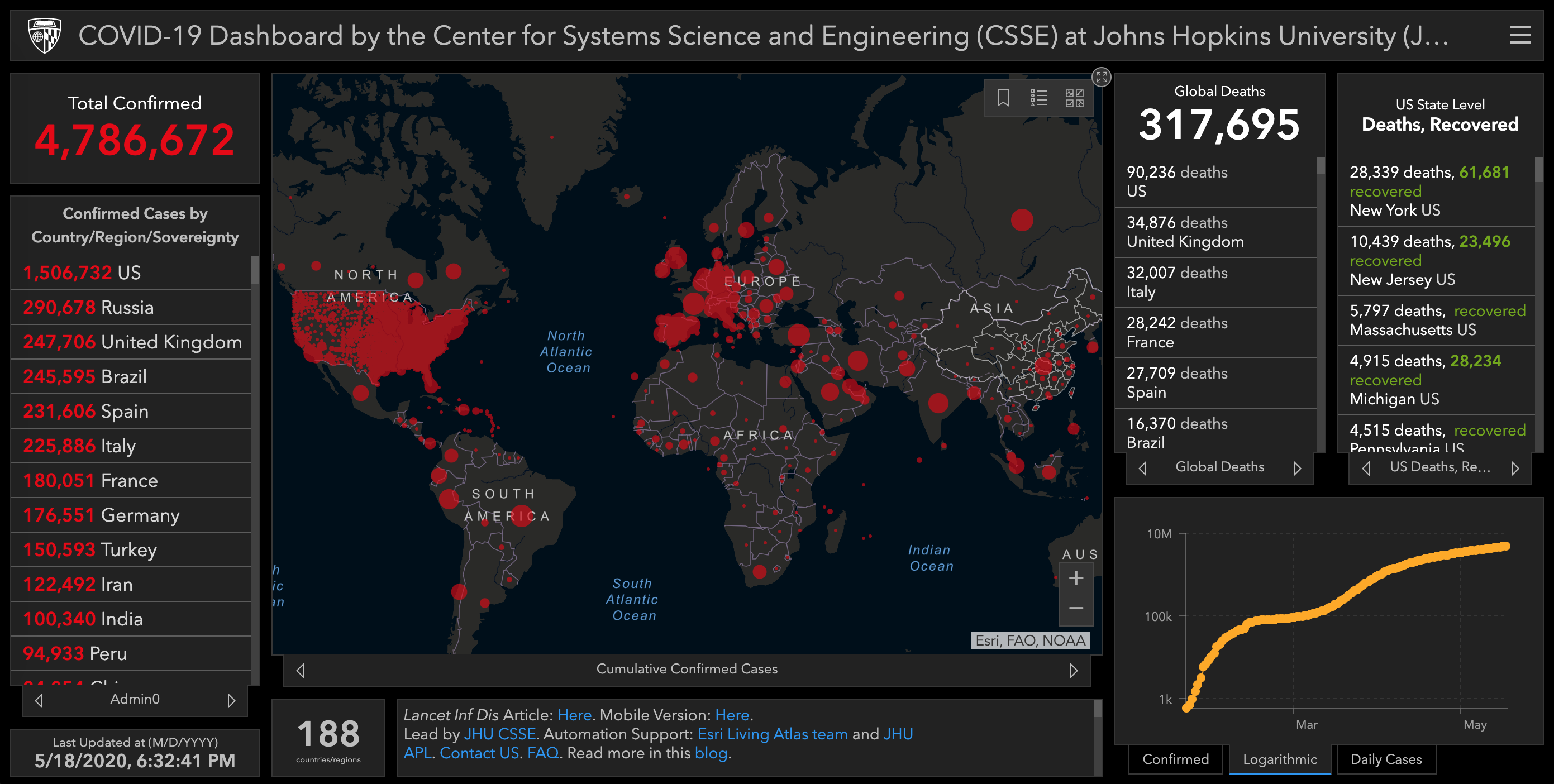Viewport: 1554px width, 784px height.
Task: Click Michigan US deaths entry
Action: click(x=1436, y=380)
